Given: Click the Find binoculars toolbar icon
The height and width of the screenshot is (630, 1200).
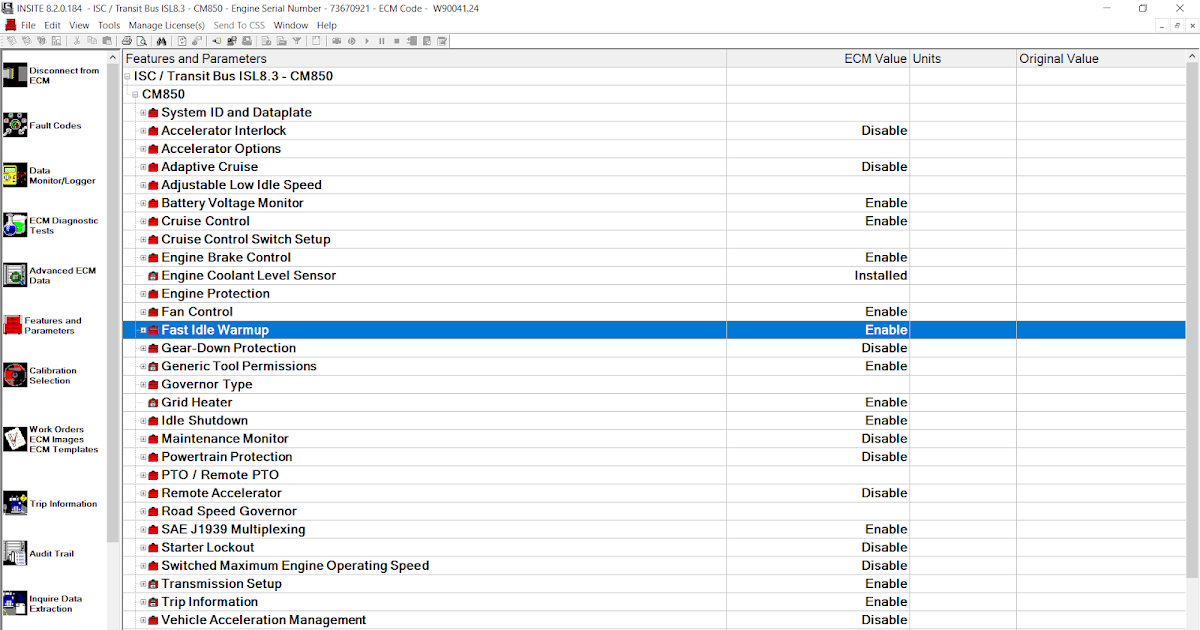Looking at the screenshot, I should (161, 41).
